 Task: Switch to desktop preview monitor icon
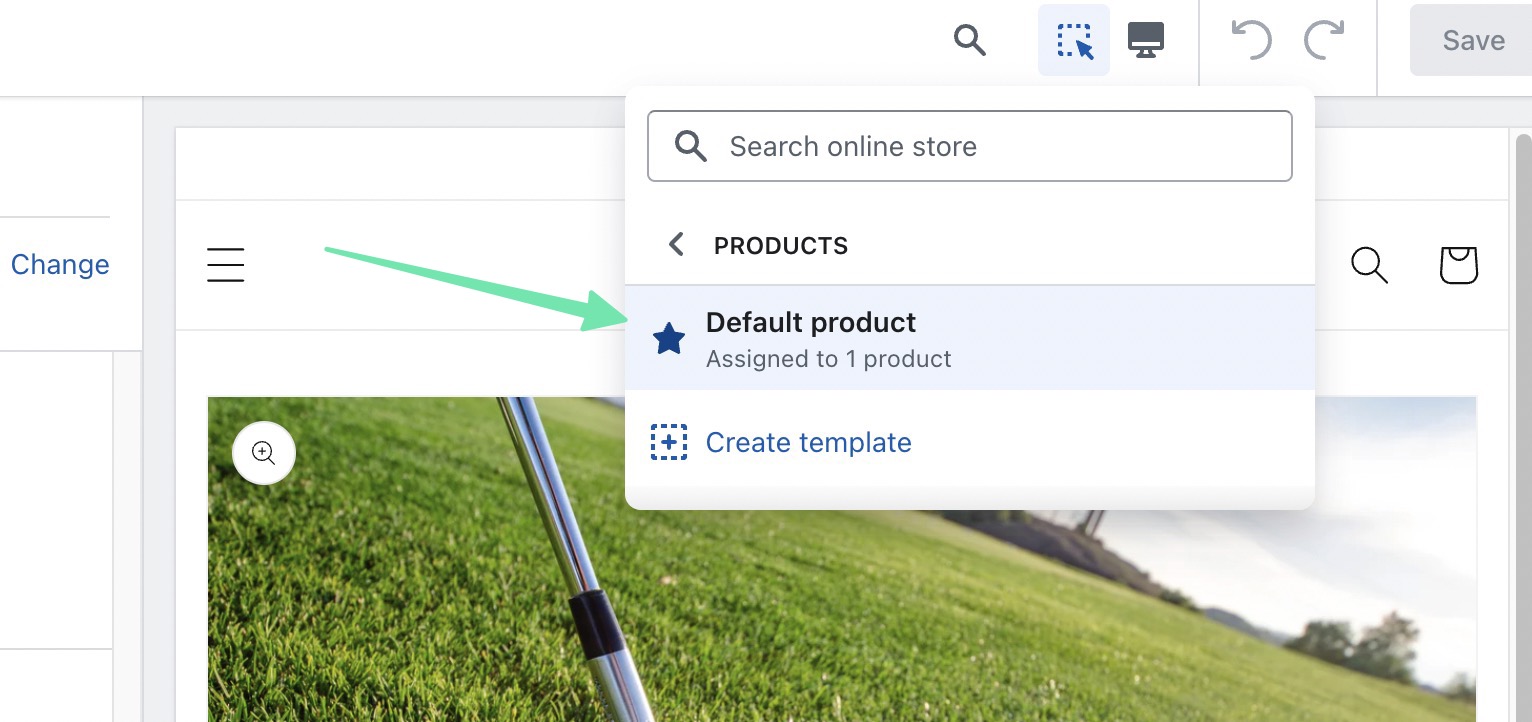[1146, 40]
